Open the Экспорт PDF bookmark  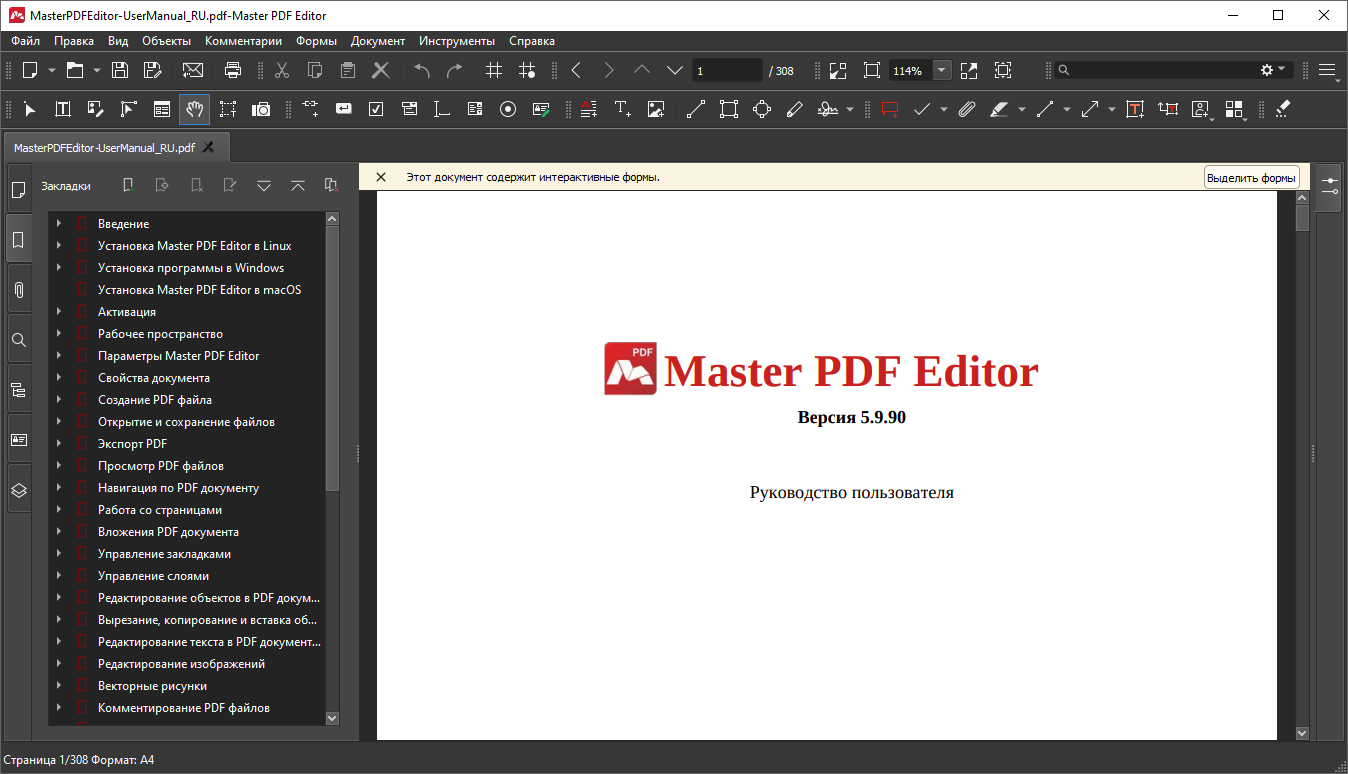point(132,444)
